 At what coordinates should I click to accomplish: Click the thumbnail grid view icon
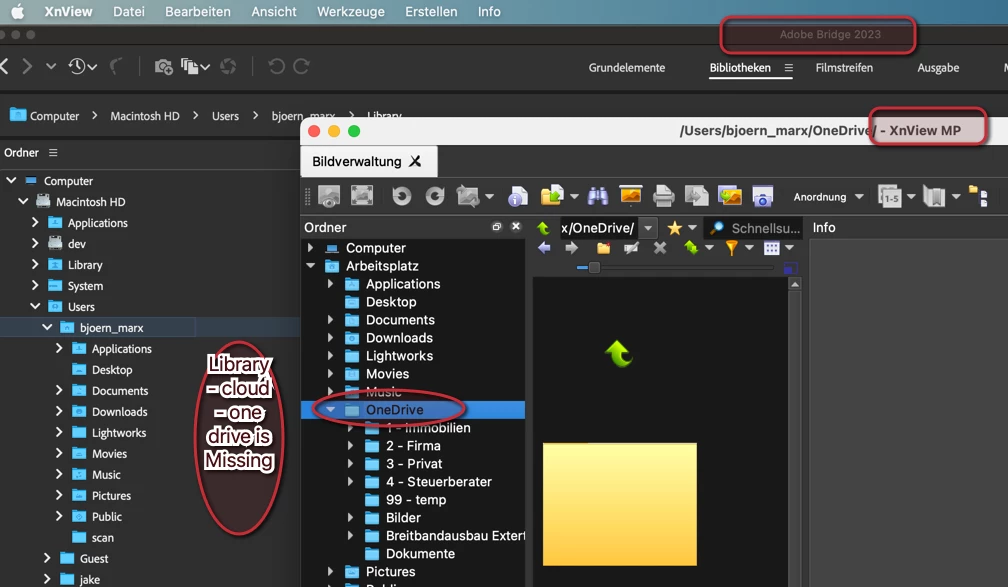pyautogui.click(x=771, y=248)
